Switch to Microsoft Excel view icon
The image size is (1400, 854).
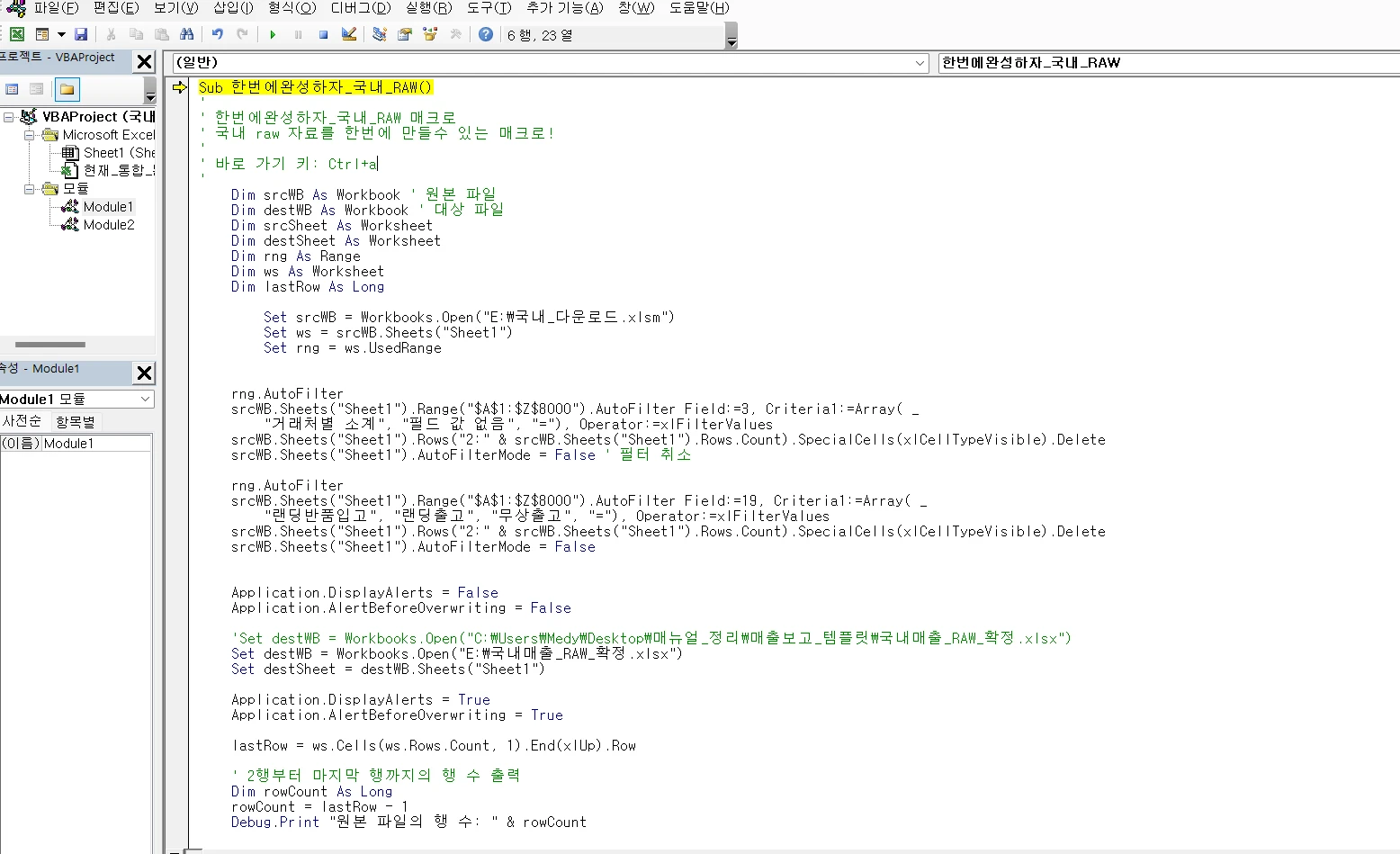tap(17, 35)
